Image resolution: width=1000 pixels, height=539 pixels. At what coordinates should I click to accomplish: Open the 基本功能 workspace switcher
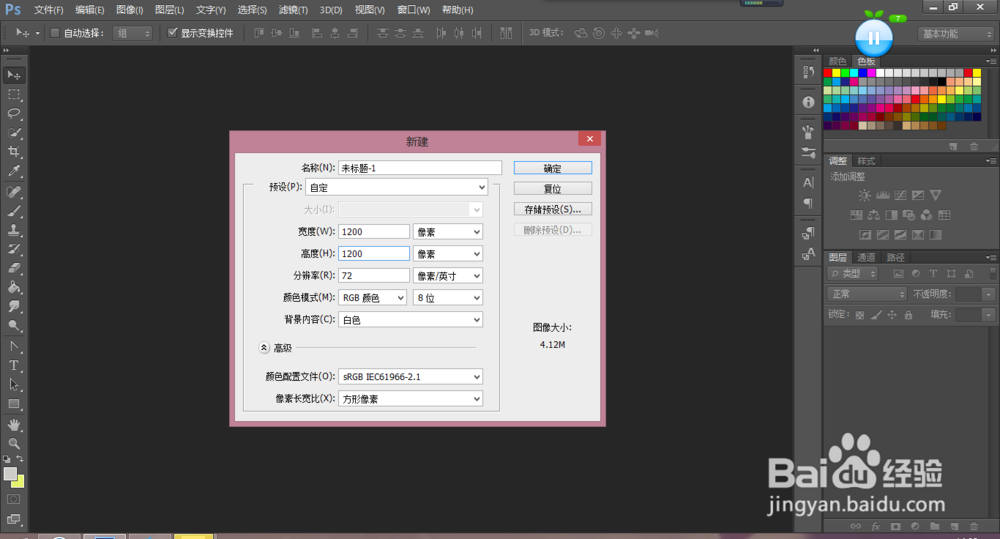[x=955, y=34]
